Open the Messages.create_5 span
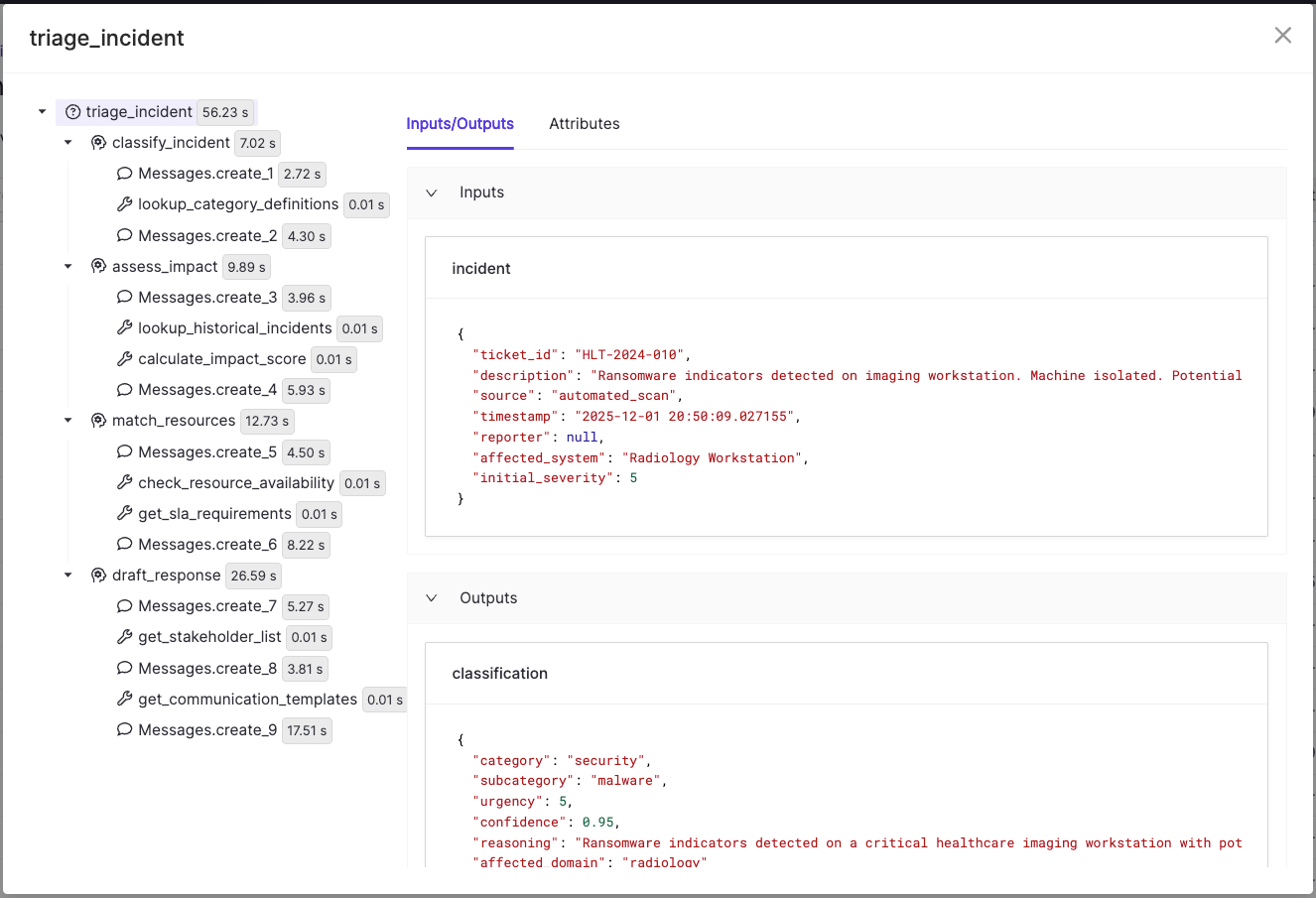 tap(207, 452)
